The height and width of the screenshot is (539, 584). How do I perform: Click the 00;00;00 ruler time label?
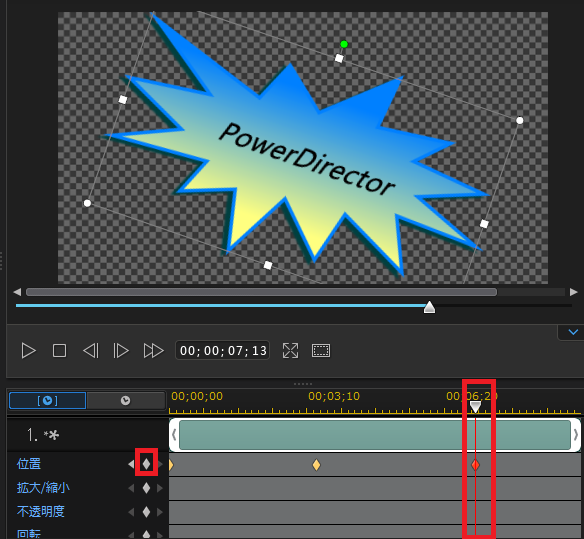coord(197,396)
